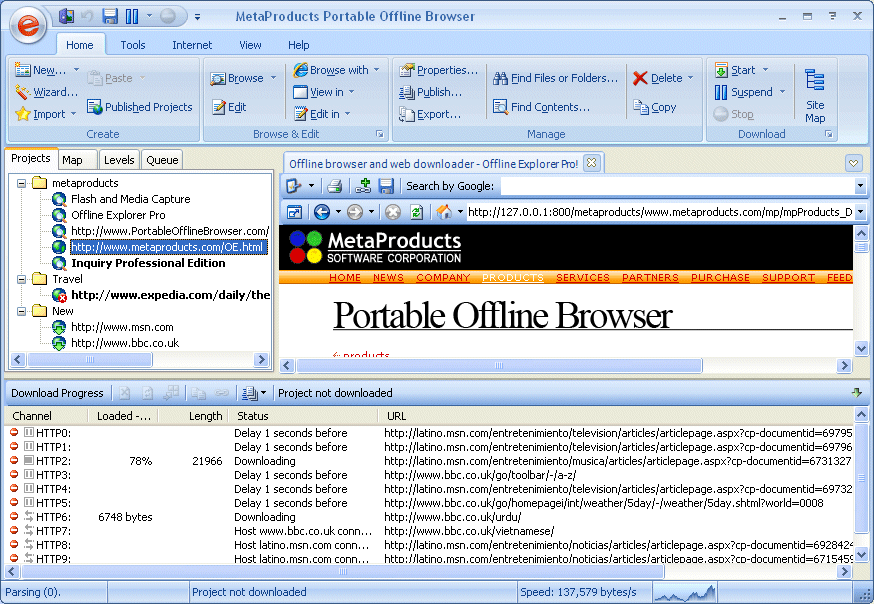Open the Delete dropdown arrow
This screenshot has height=604, width=874.
pos(691,78)
